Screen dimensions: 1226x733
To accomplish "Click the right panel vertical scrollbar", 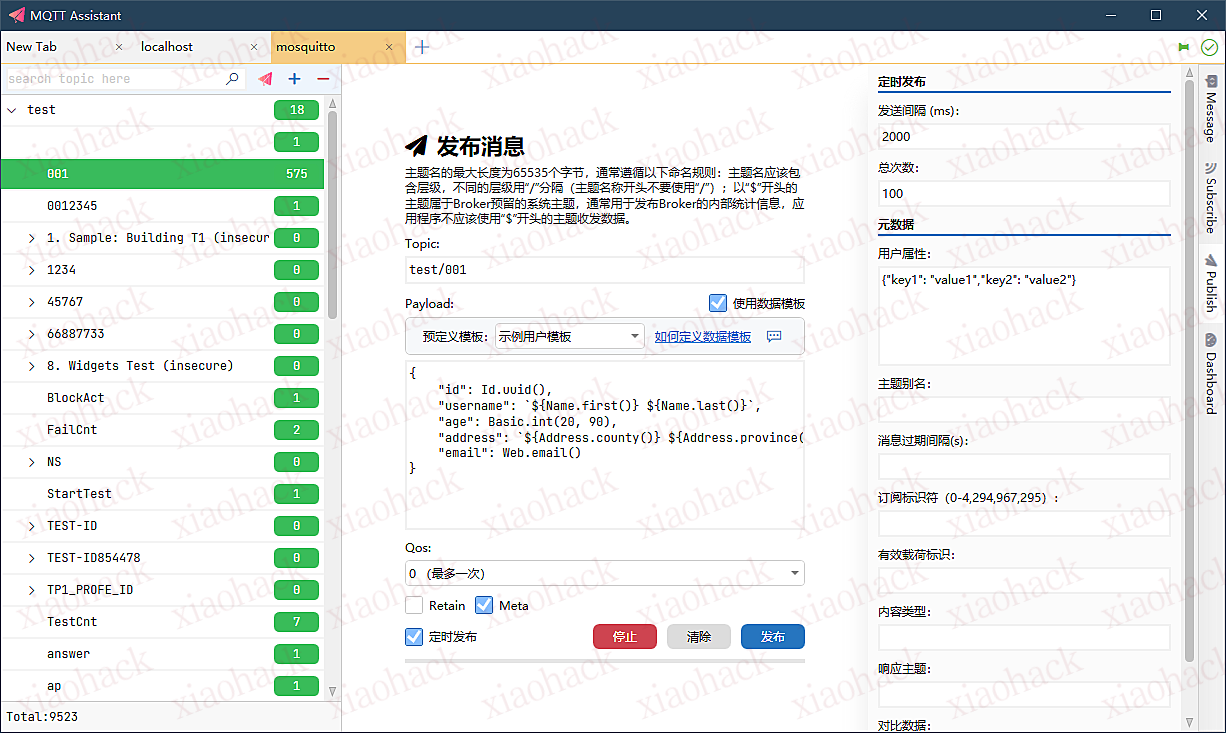I will click(x=1190, y=370).
